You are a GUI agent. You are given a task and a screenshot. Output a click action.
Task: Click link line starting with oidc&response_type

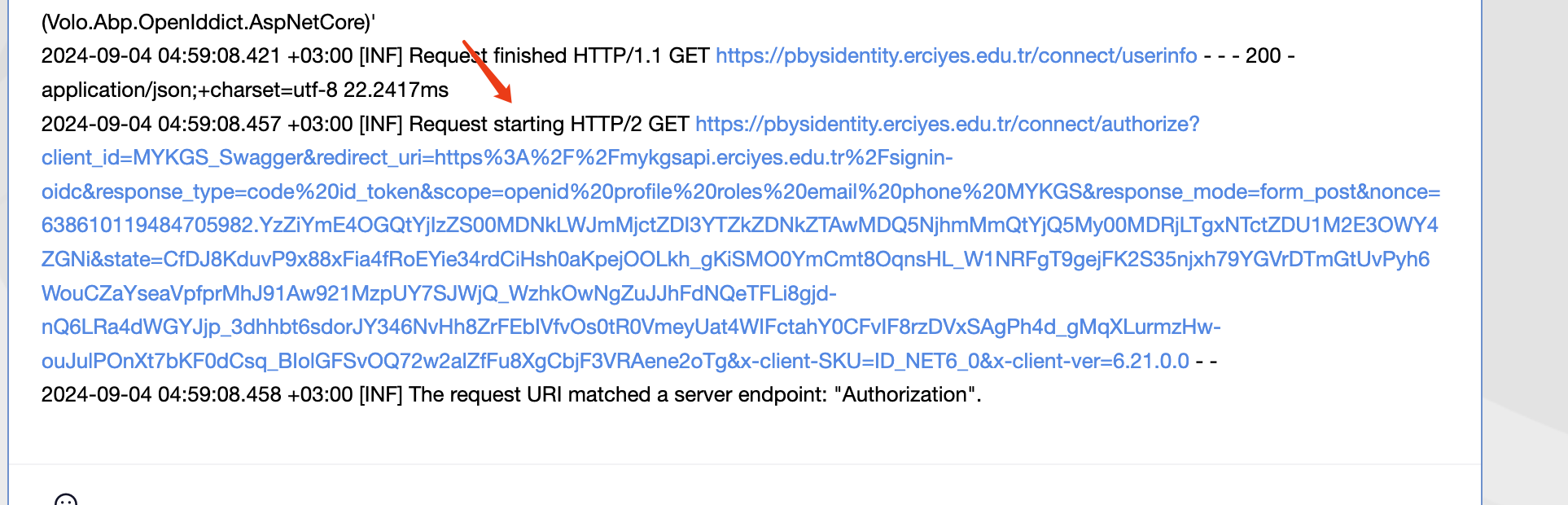pyautogui.click(x=741, y=191)
